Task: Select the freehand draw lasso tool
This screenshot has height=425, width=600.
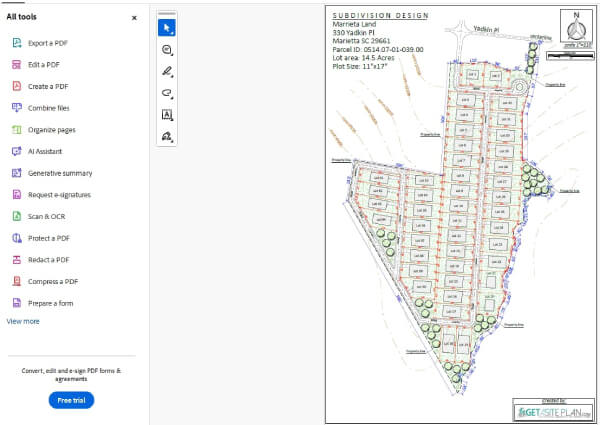Action: click(x=167, y=93)
